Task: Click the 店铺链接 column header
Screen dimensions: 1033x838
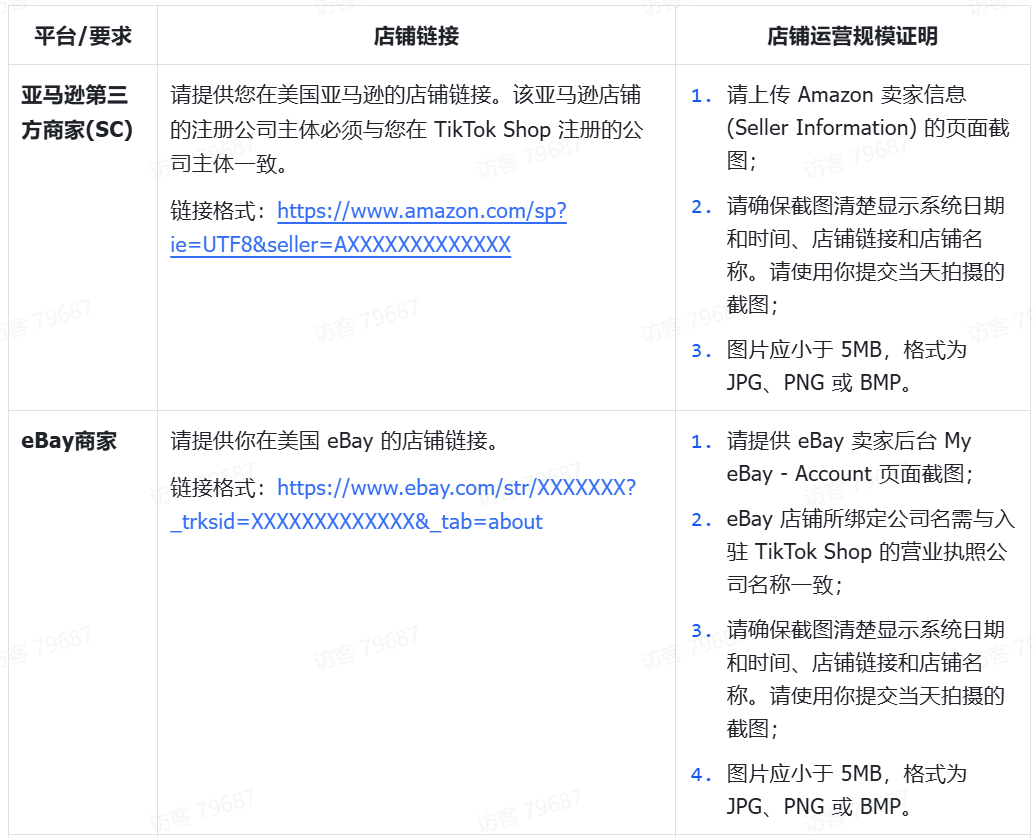Action: point(416,37)
